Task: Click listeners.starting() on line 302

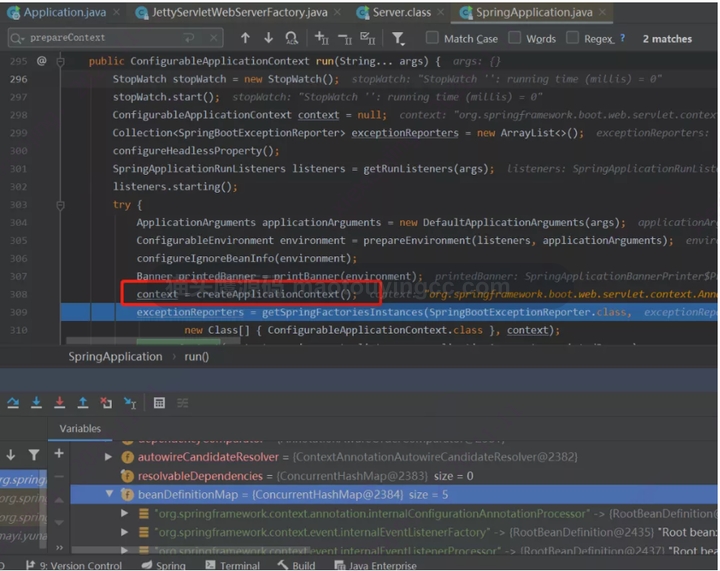Action: pos(173,187)
